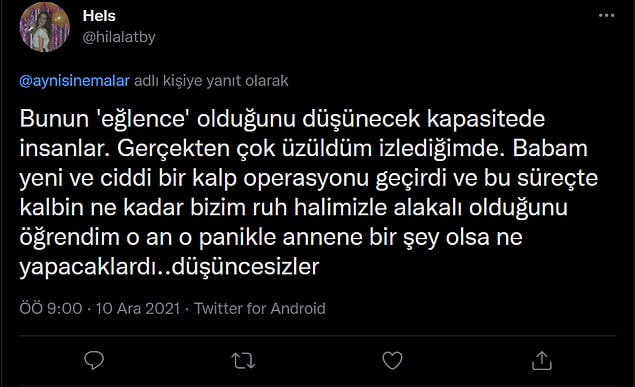Image resolution: width=635 pixels, height=387 pixels.
Task: Select the word 'öğrendim' in the tweet text
Action: [x=69, y=238]
